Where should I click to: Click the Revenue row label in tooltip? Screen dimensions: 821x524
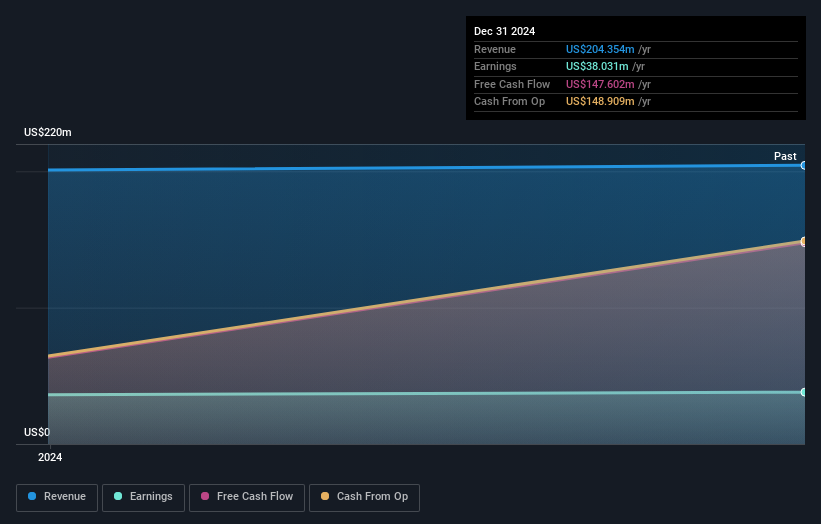coord(495,49)
